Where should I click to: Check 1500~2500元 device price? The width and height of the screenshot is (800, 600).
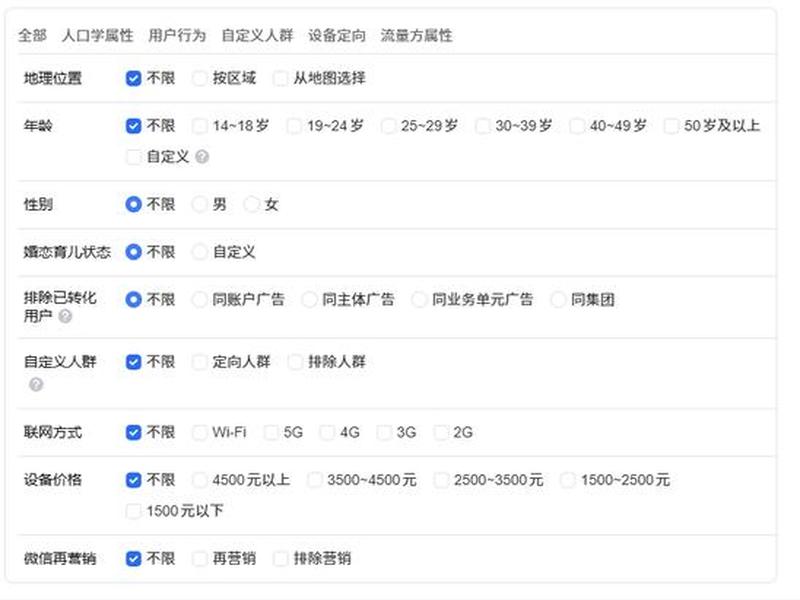click(567, 480)
